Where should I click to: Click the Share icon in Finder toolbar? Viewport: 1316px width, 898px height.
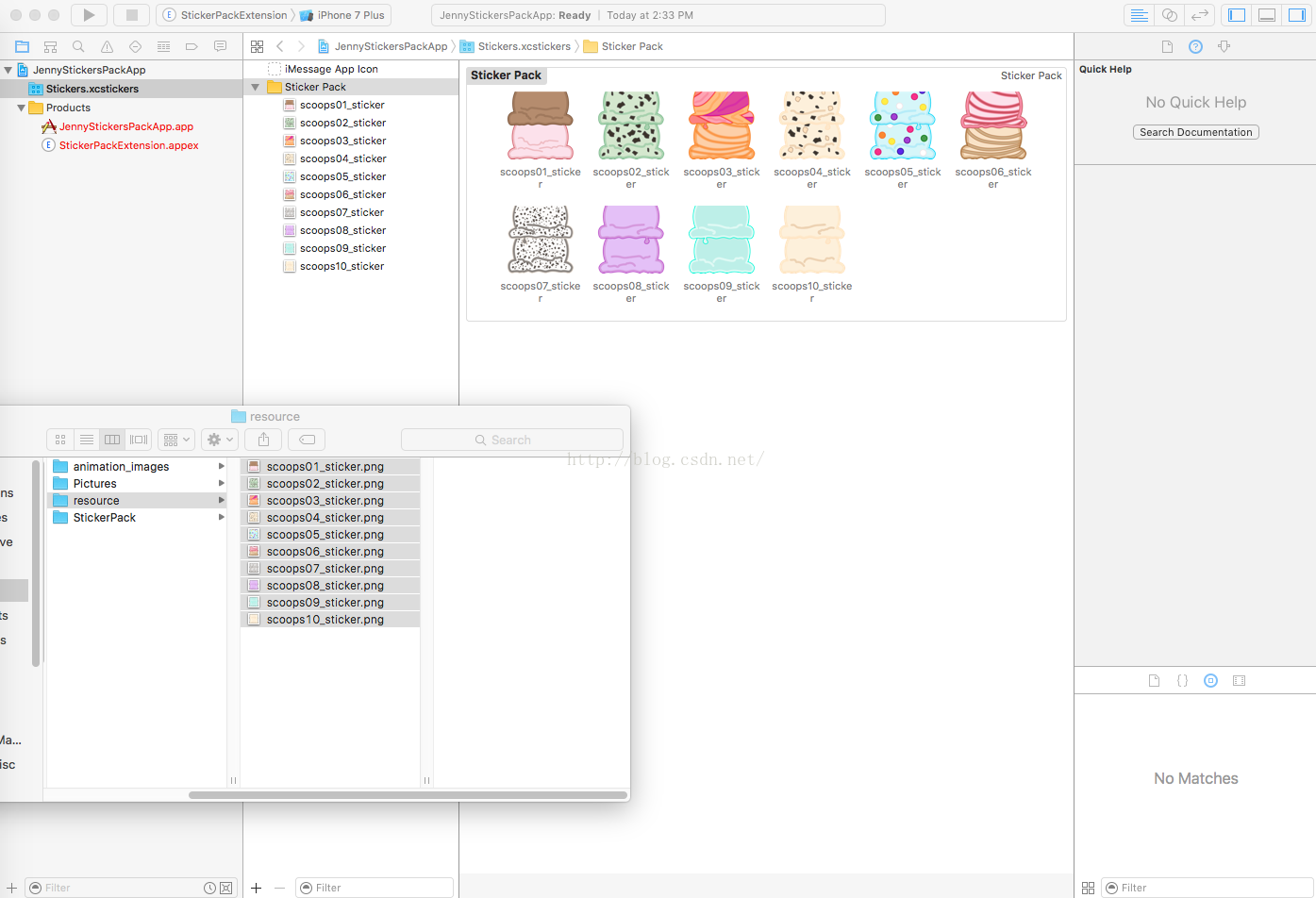(264, 440)
